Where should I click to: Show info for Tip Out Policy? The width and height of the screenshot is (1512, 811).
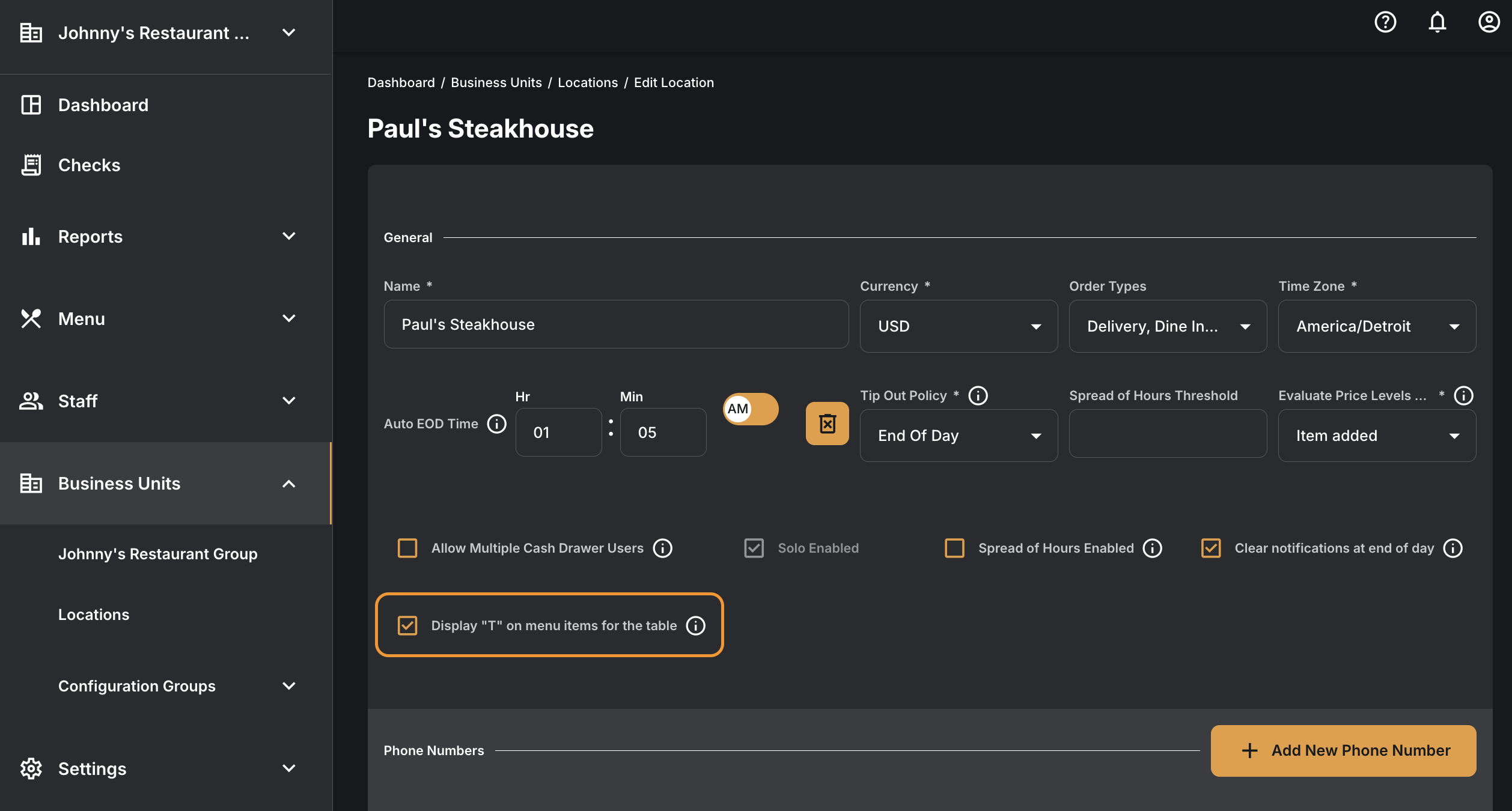pos(978,395)
